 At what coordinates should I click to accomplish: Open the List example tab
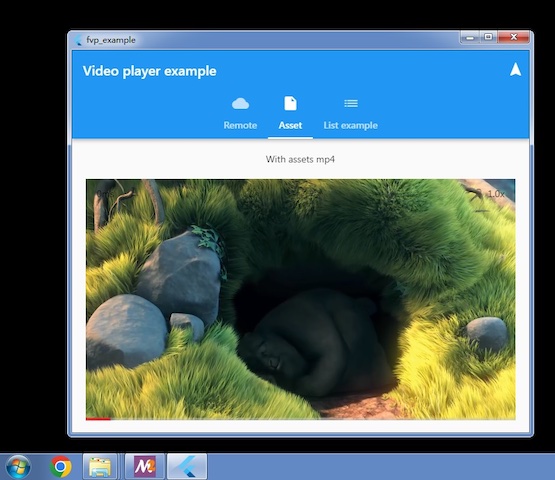pyautogui.click(x=350, y=114)
